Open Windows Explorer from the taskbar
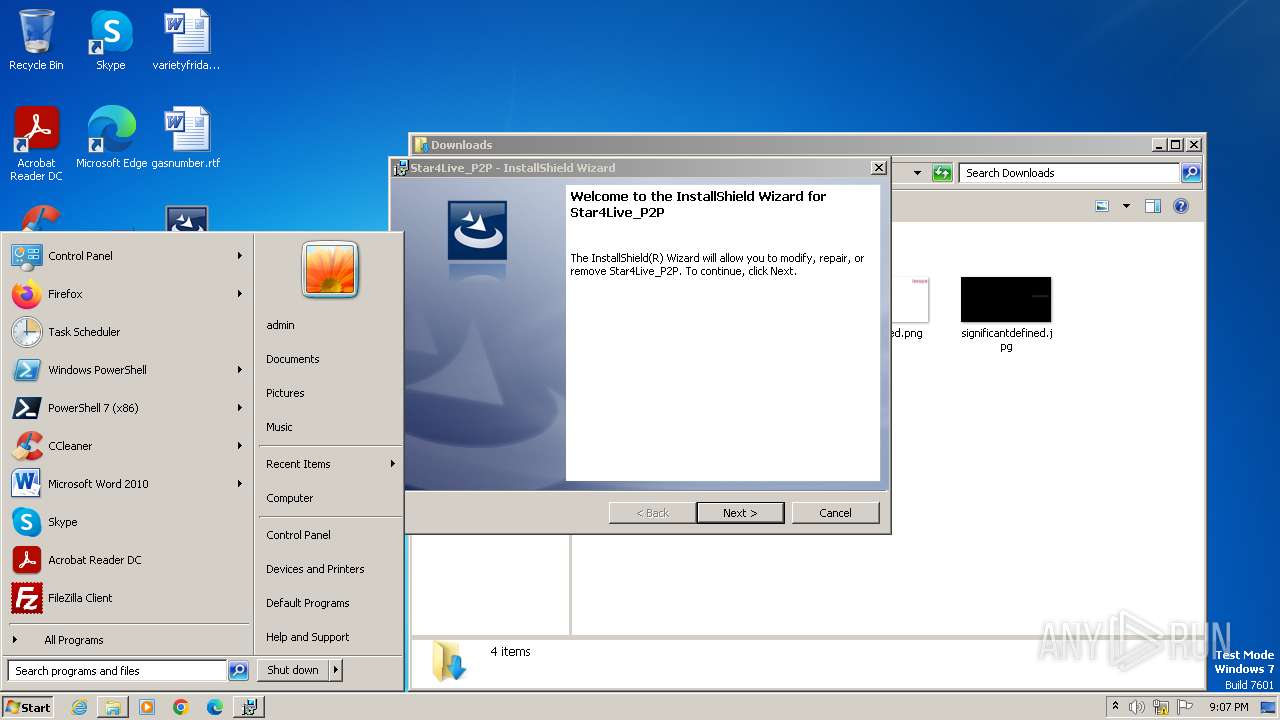The width and height of the screenshot is (1280, 720). point(113,707)
